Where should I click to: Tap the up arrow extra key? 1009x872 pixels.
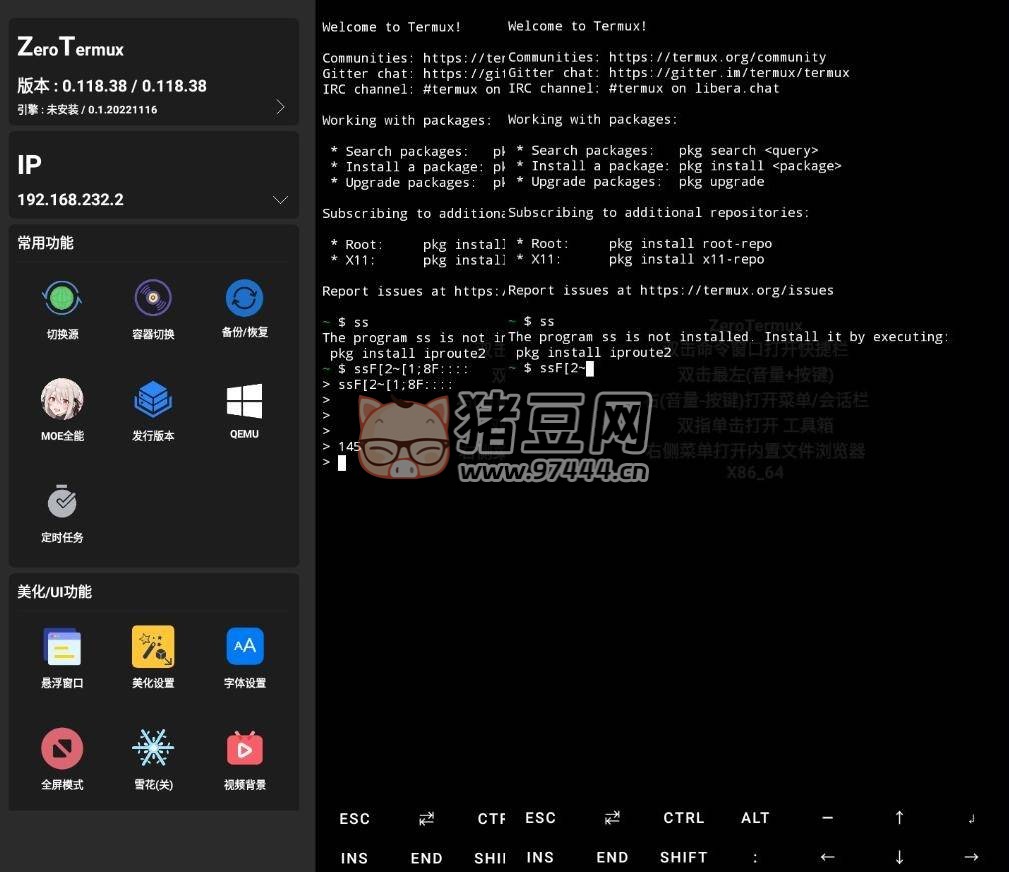click(899, 818)
